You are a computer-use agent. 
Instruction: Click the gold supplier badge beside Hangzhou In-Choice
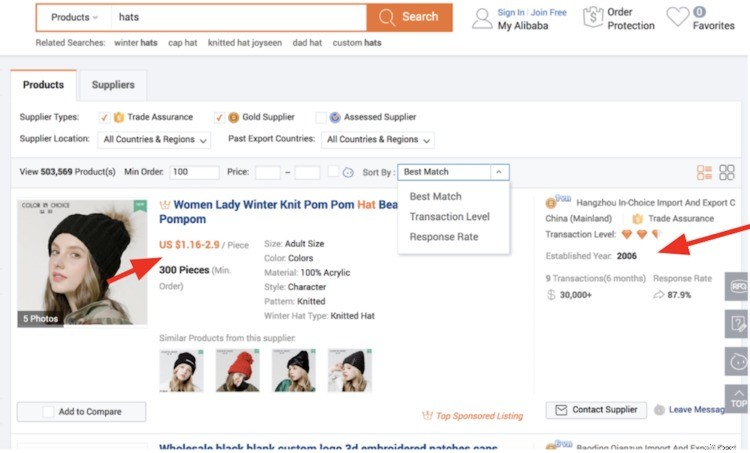pyautogui.click(x=551, y=203)
